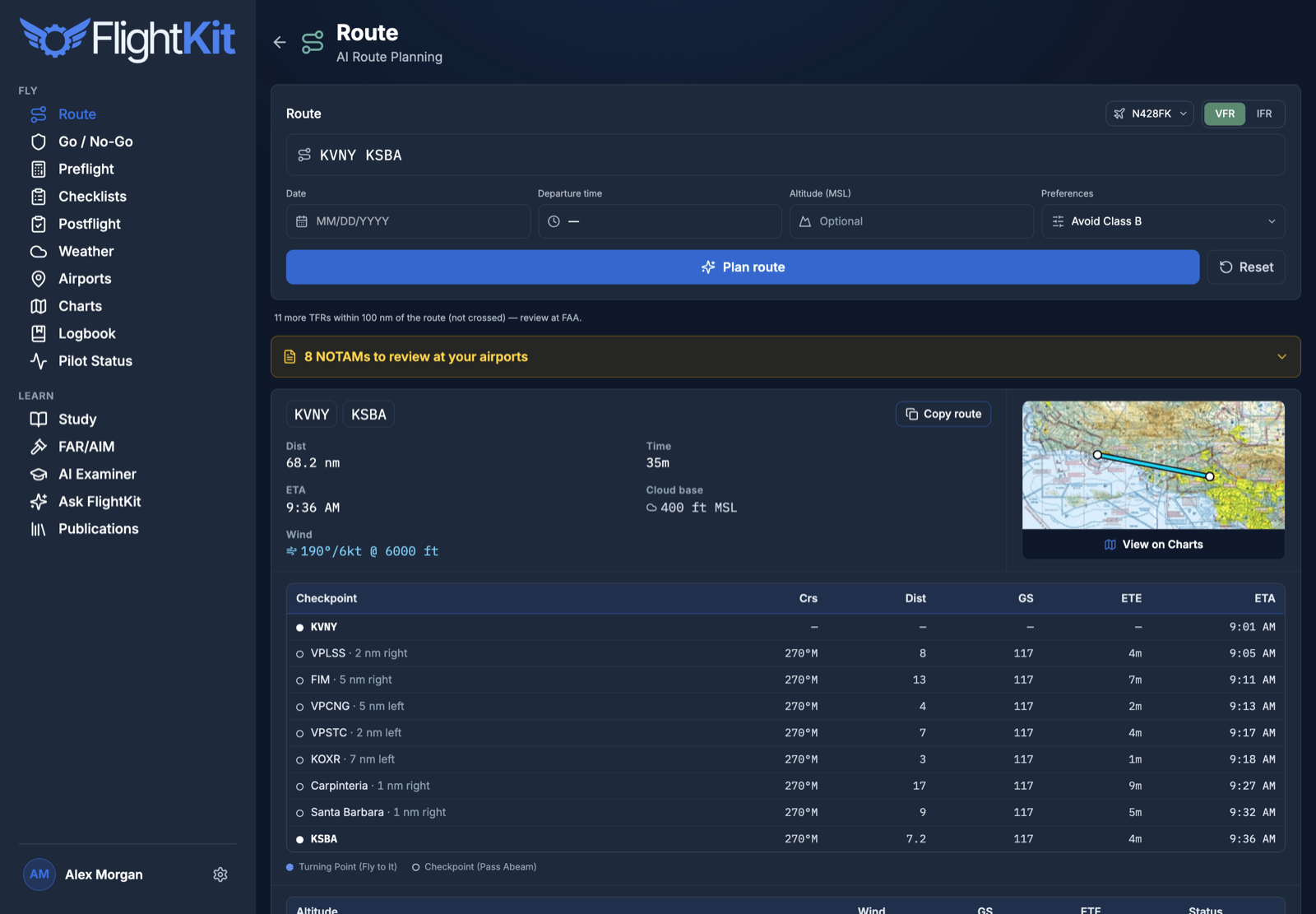Open the N428FK aircraft dropdown
Image resolution: width=1316 pixels, height=914 pixels.
pos(1150,114)
